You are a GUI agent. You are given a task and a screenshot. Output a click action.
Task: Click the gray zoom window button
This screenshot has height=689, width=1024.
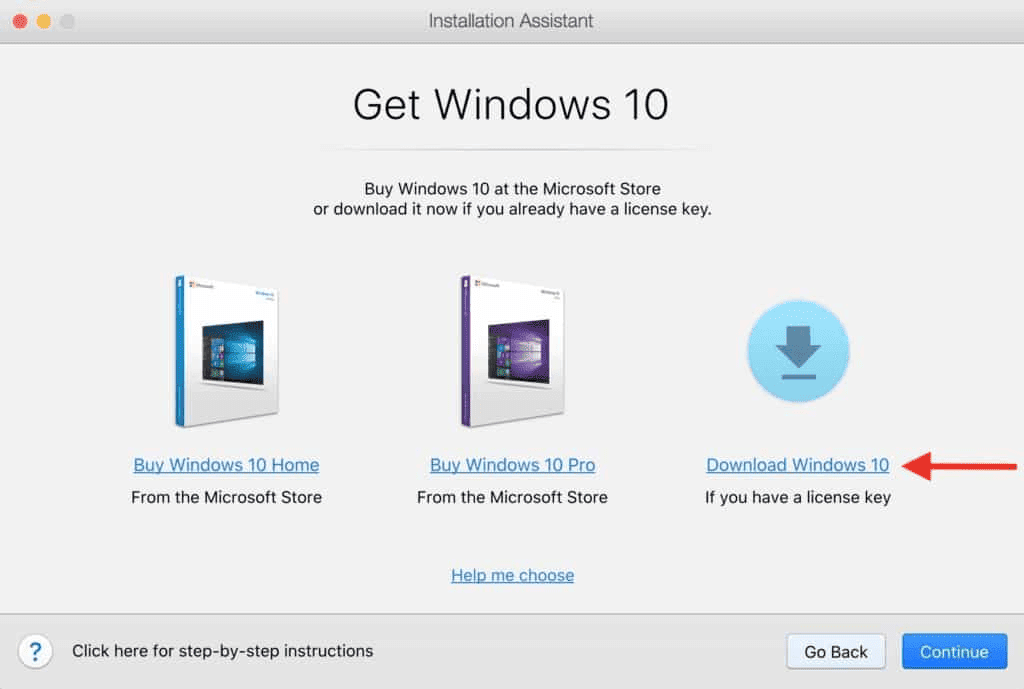point(66,21)
